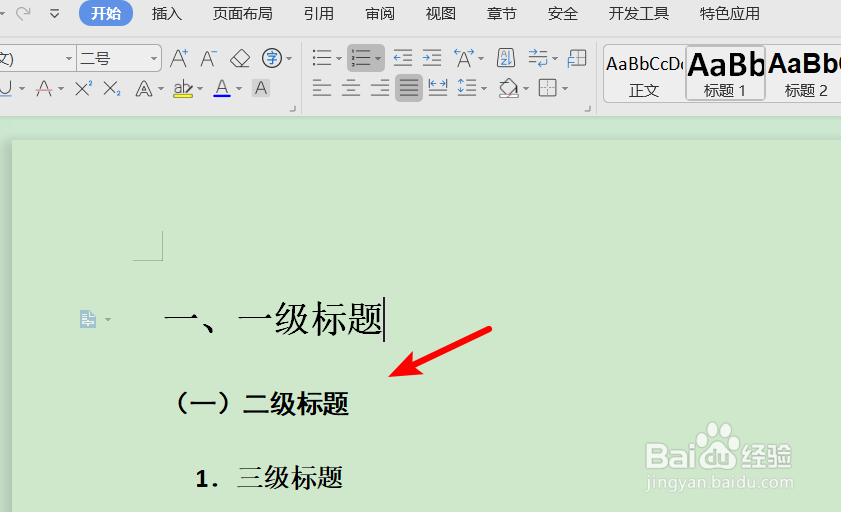The width and height of the screenshot is (841, 512).
Task: Open the paragraph dialog launcher
Action: [x=587, y=109]
